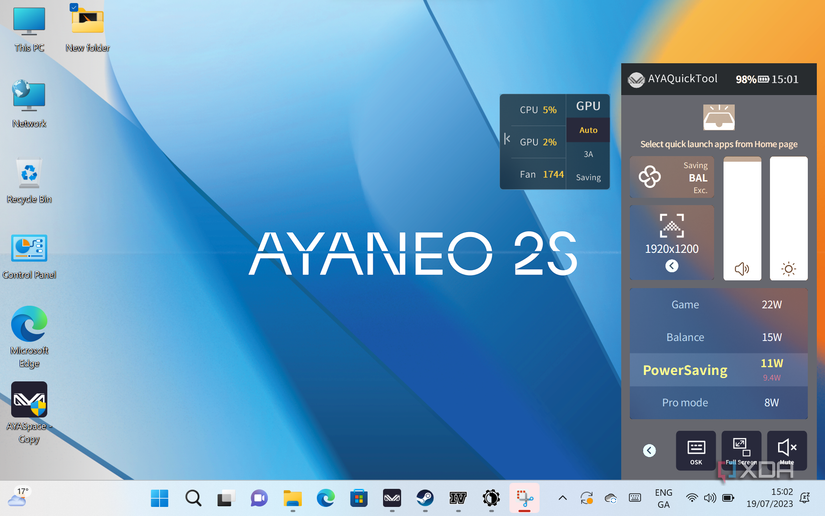Click the sun icon under brightness slider
The width and height of the screenshot is (825, 516).
click(788, 269)
